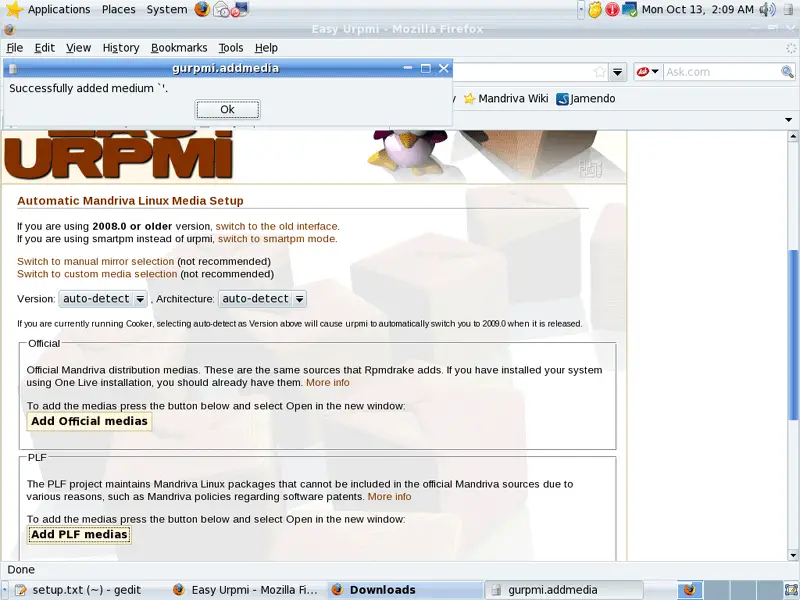Screen dimensions: 800x600
Task: Click the date and time clock in the panel
Action: (697, 10)
